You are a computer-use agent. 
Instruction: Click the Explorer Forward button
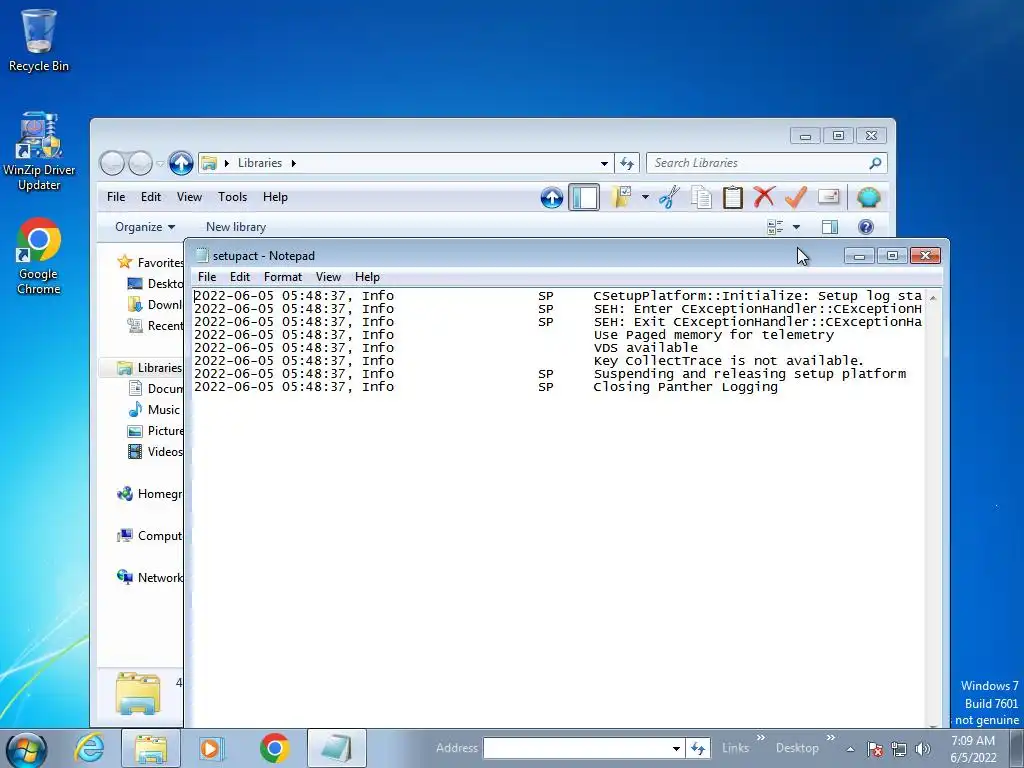(x=140, y=163)
